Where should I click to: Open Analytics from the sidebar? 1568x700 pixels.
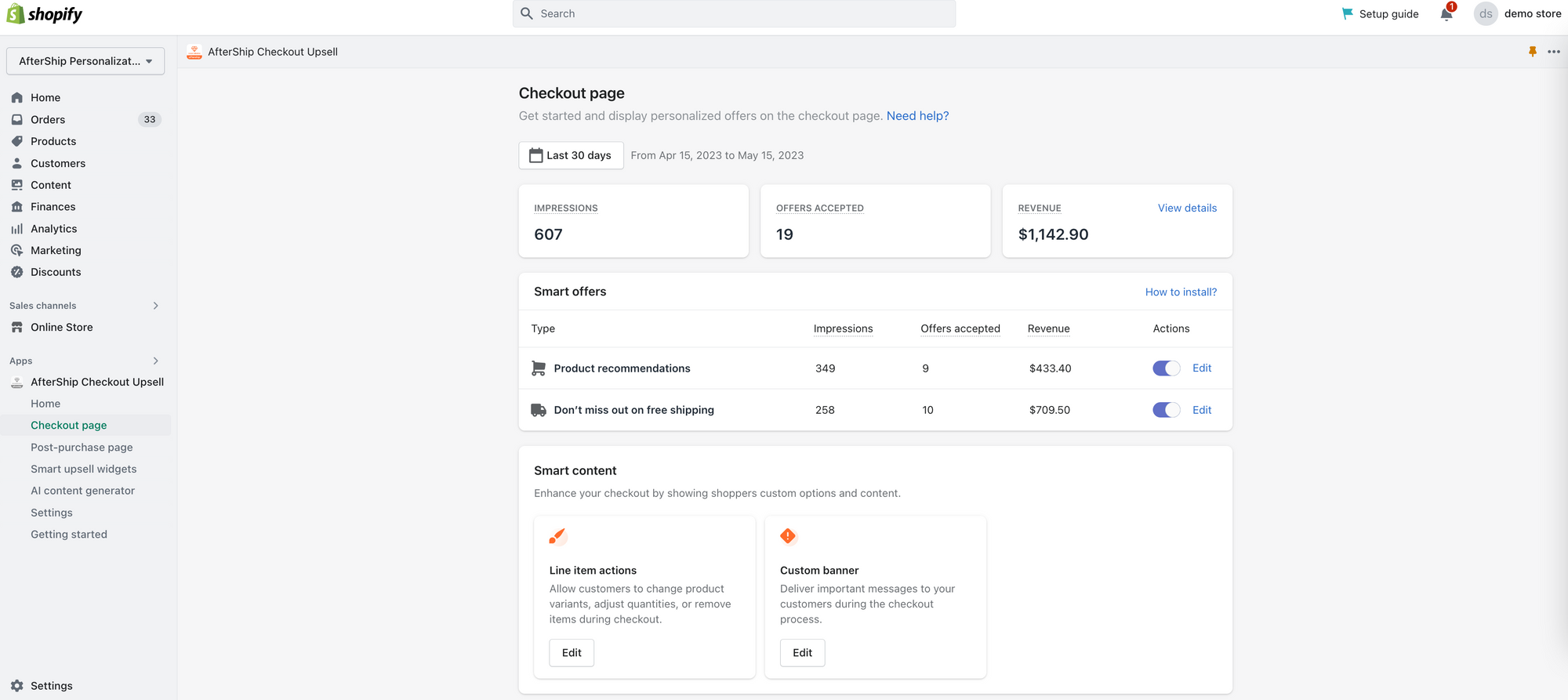coord(53,229)
